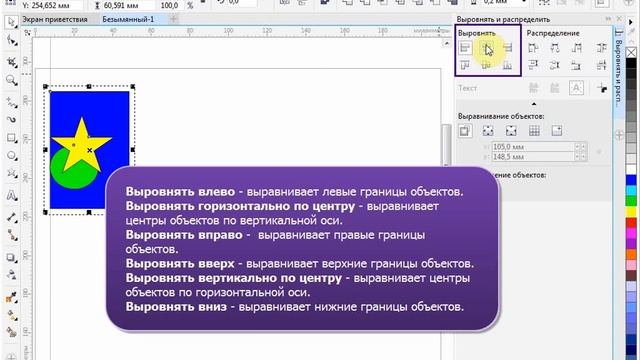Viewport: 640px width, 360px height.
Task: Click Align Bottom icon under Выровнять
Action: tap(507, 65)
